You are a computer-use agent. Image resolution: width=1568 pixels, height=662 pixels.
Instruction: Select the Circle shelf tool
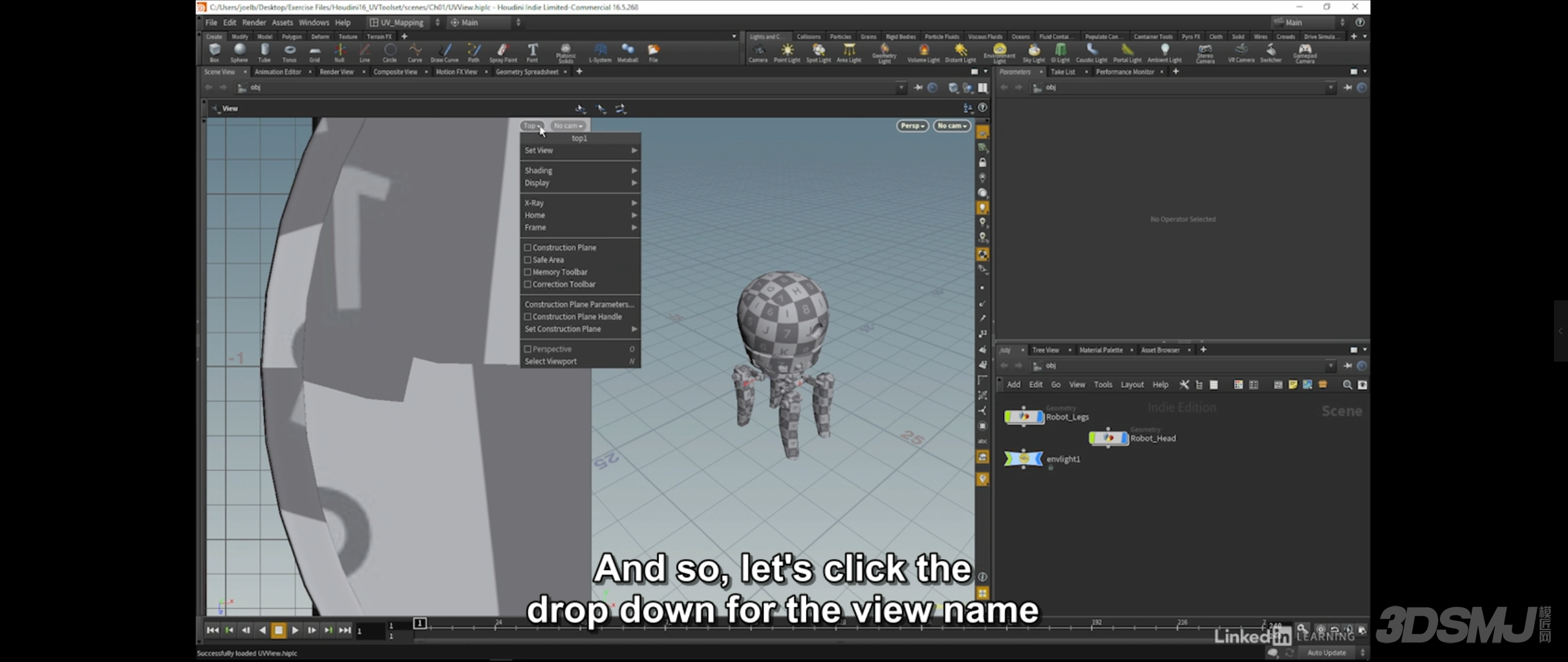(x=390, y=53)
